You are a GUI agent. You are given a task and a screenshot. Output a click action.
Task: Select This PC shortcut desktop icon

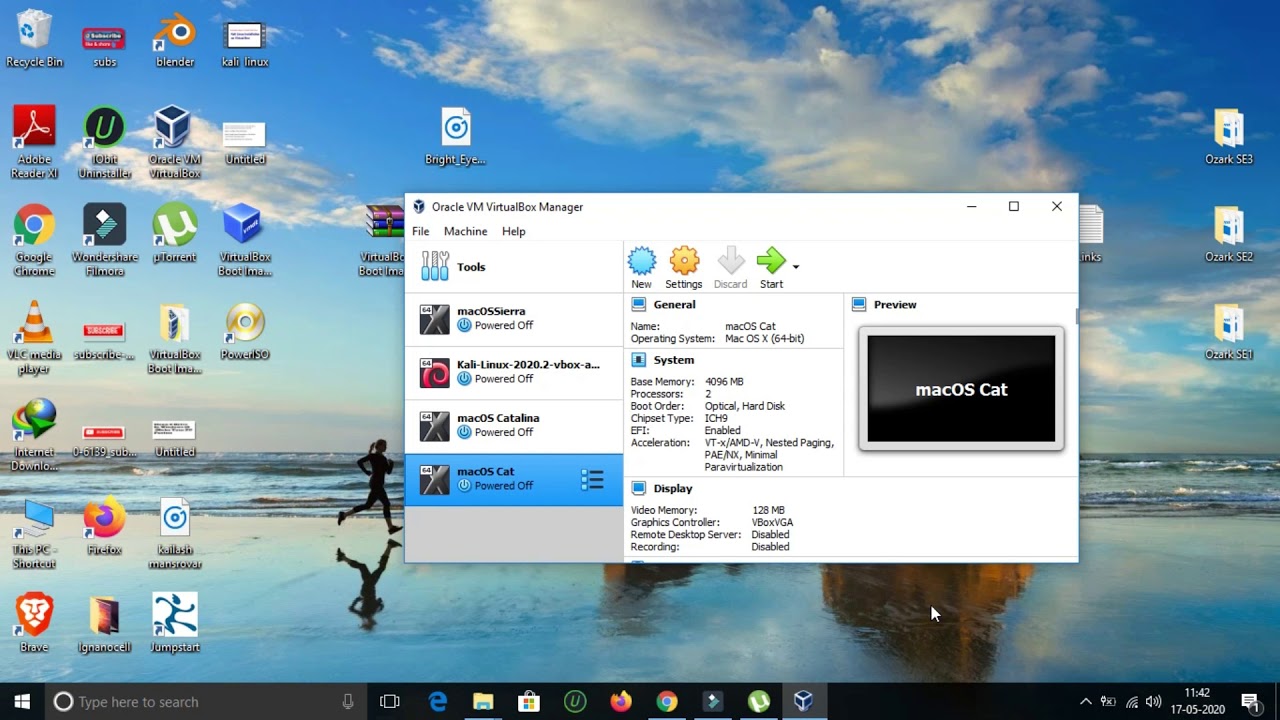coord(34,534)
